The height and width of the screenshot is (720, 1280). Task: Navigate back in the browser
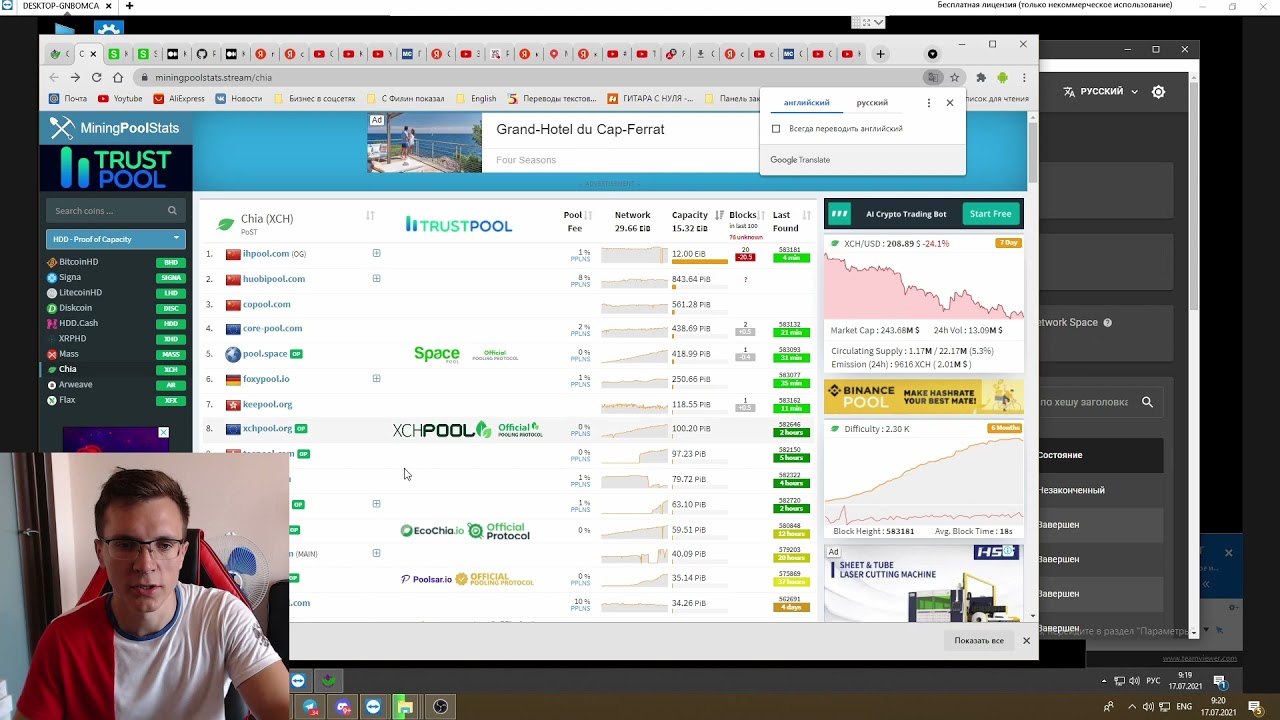point(54,77)
